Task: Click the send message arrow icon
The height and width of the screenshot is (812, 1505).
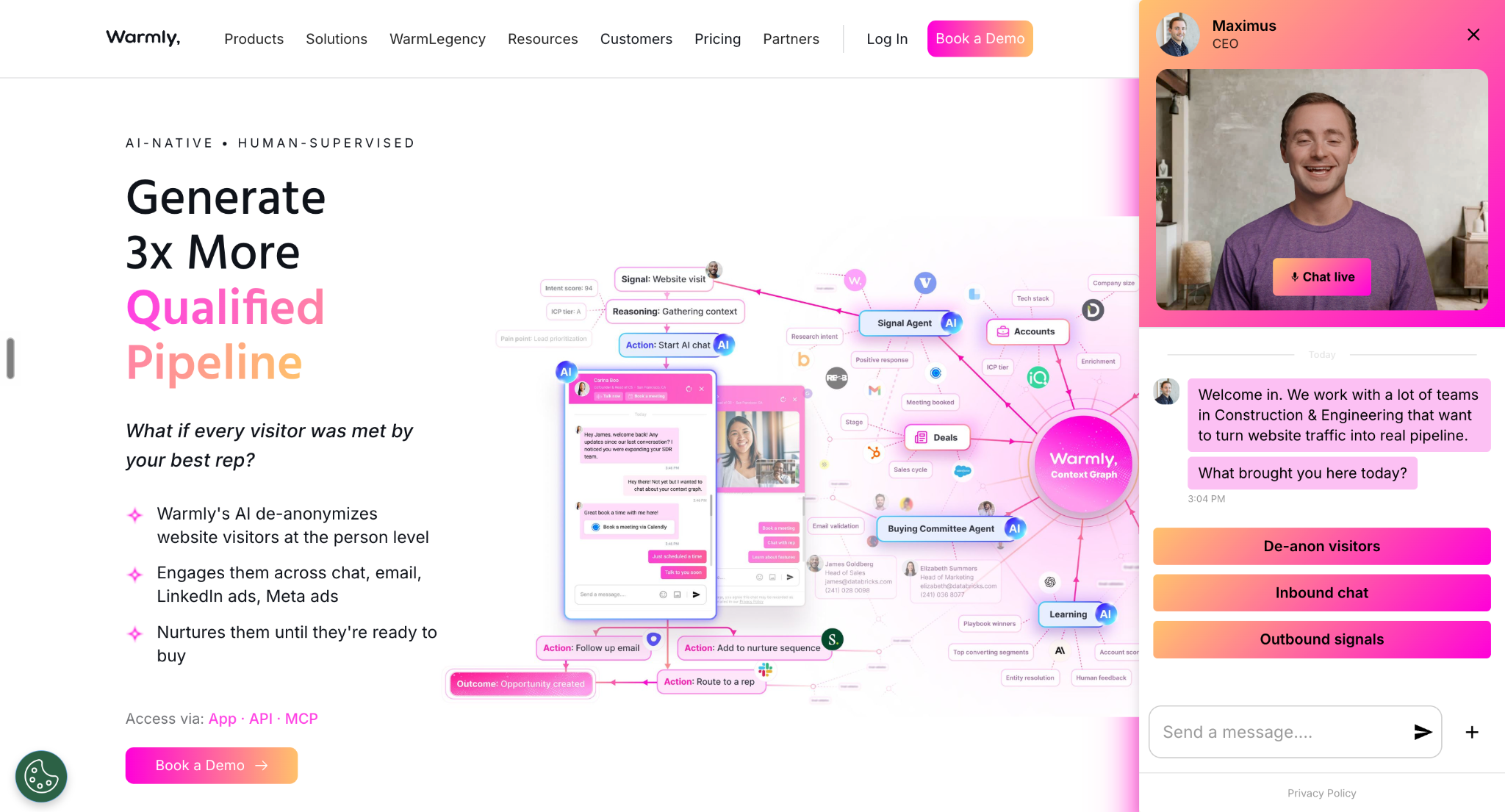Action: 1423,732
